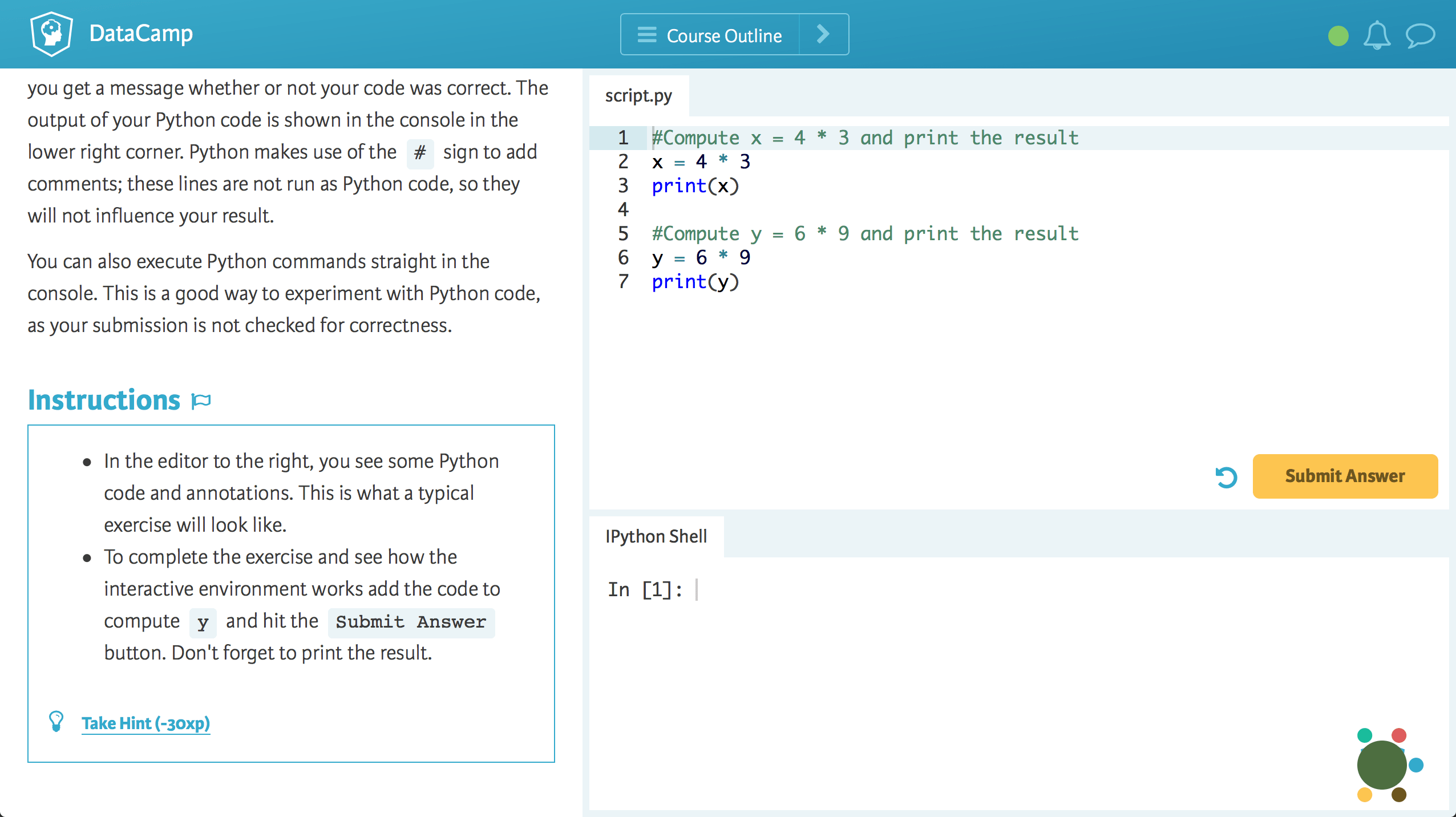This screenshot has width=1456, height=817.
Task: Click the lightbulb hint icon
Action: [56, 722]
